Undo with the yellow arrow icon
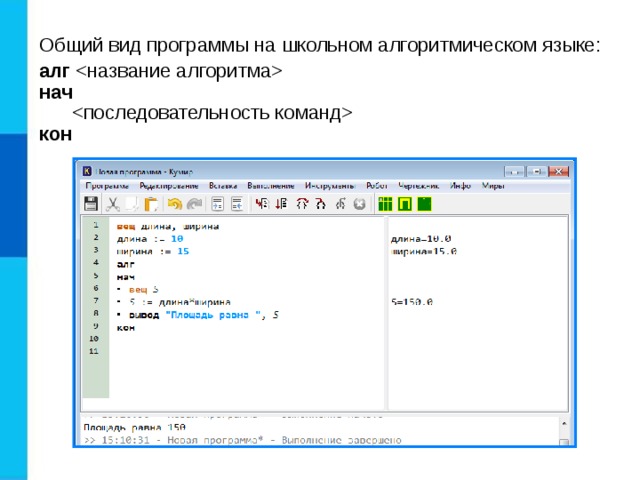 tap(175, 204)
